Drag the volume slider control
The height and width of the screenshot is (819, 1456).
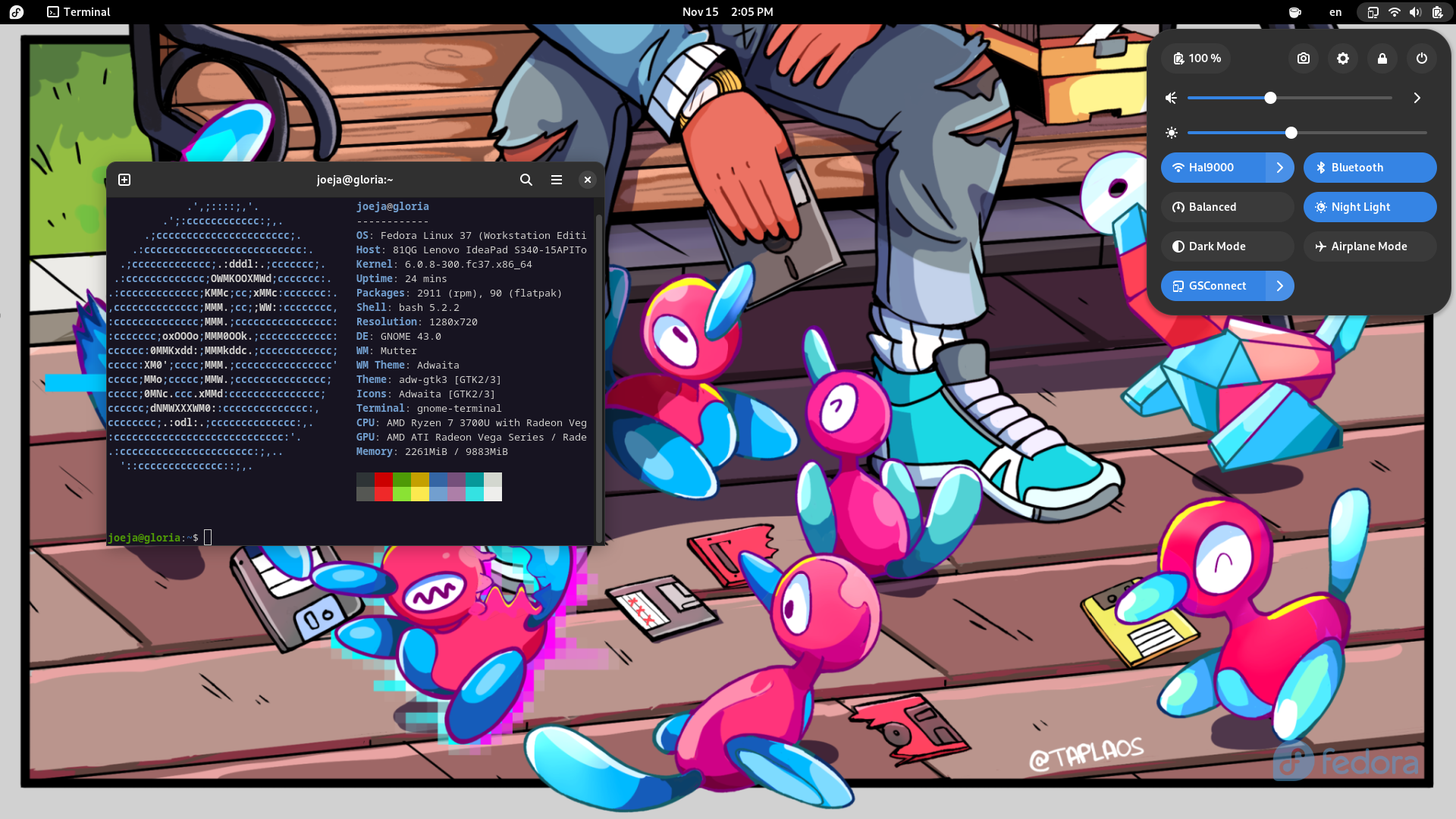click(x=1270, y=98)
